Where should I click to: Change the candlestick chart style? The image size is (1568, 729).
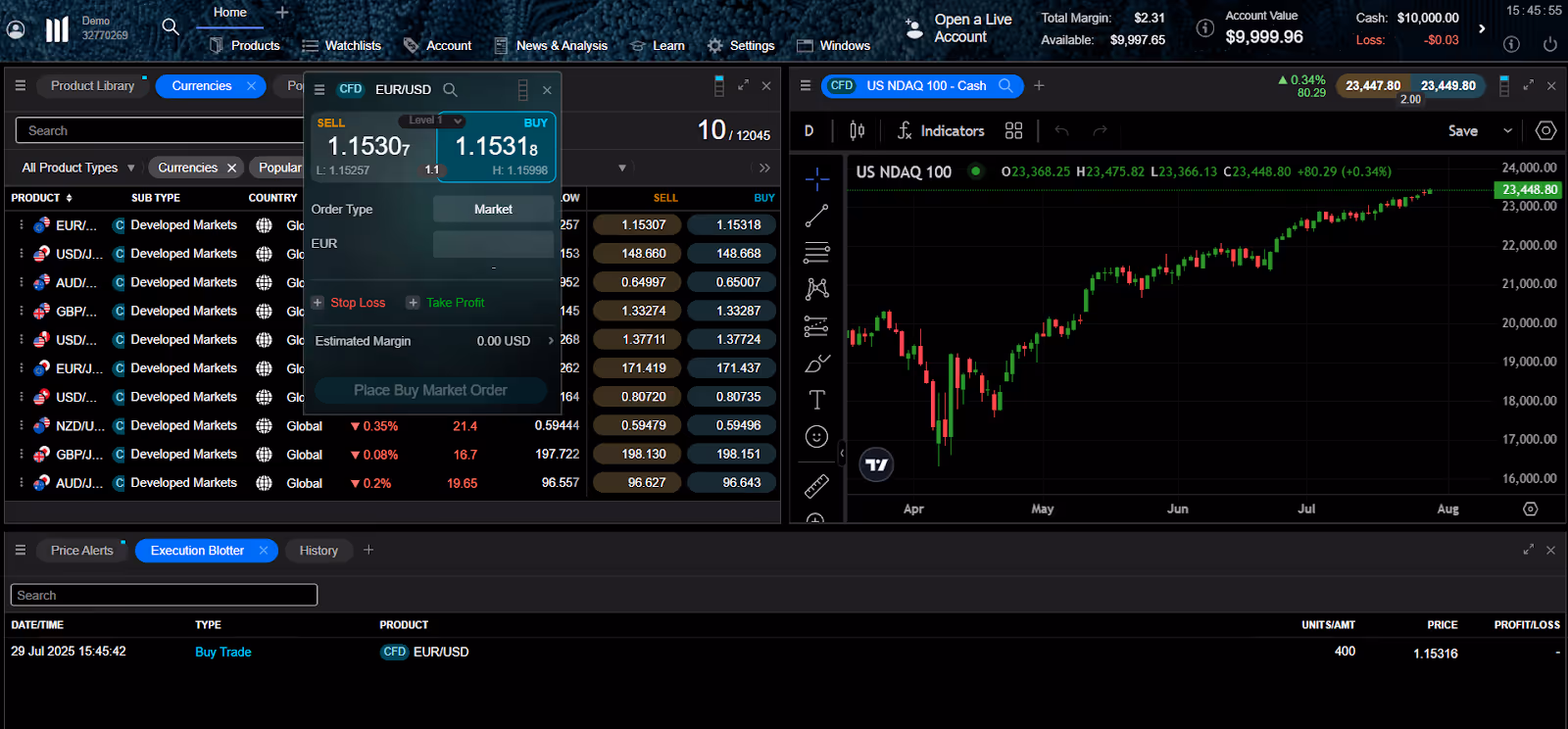857,130
